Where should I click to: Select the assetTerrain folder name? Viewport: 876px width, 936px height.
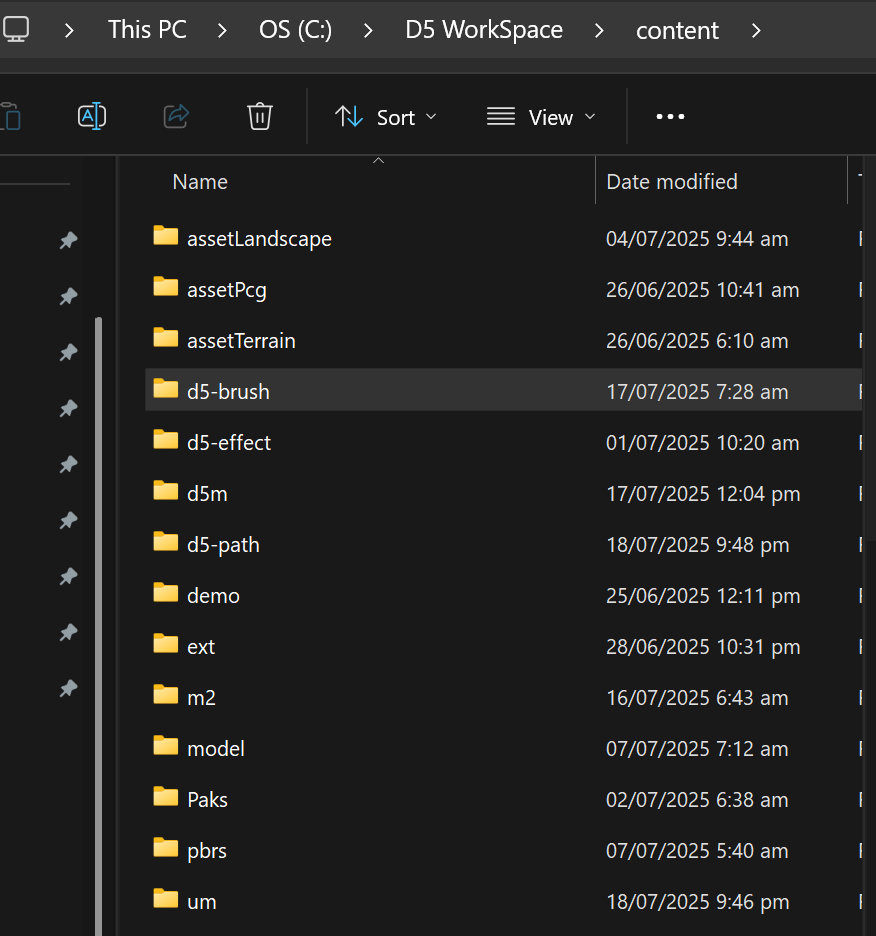(x=241, y=341)
